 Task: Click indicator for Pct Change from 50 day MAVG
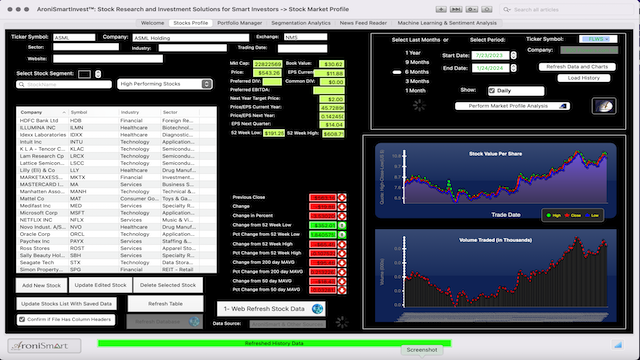point(342,290)
